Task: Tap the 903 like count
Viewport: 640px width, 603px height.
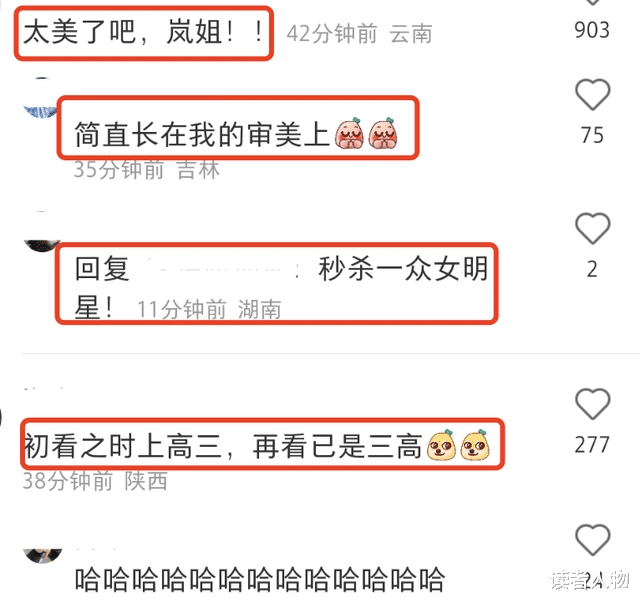Action: [592, 30]
